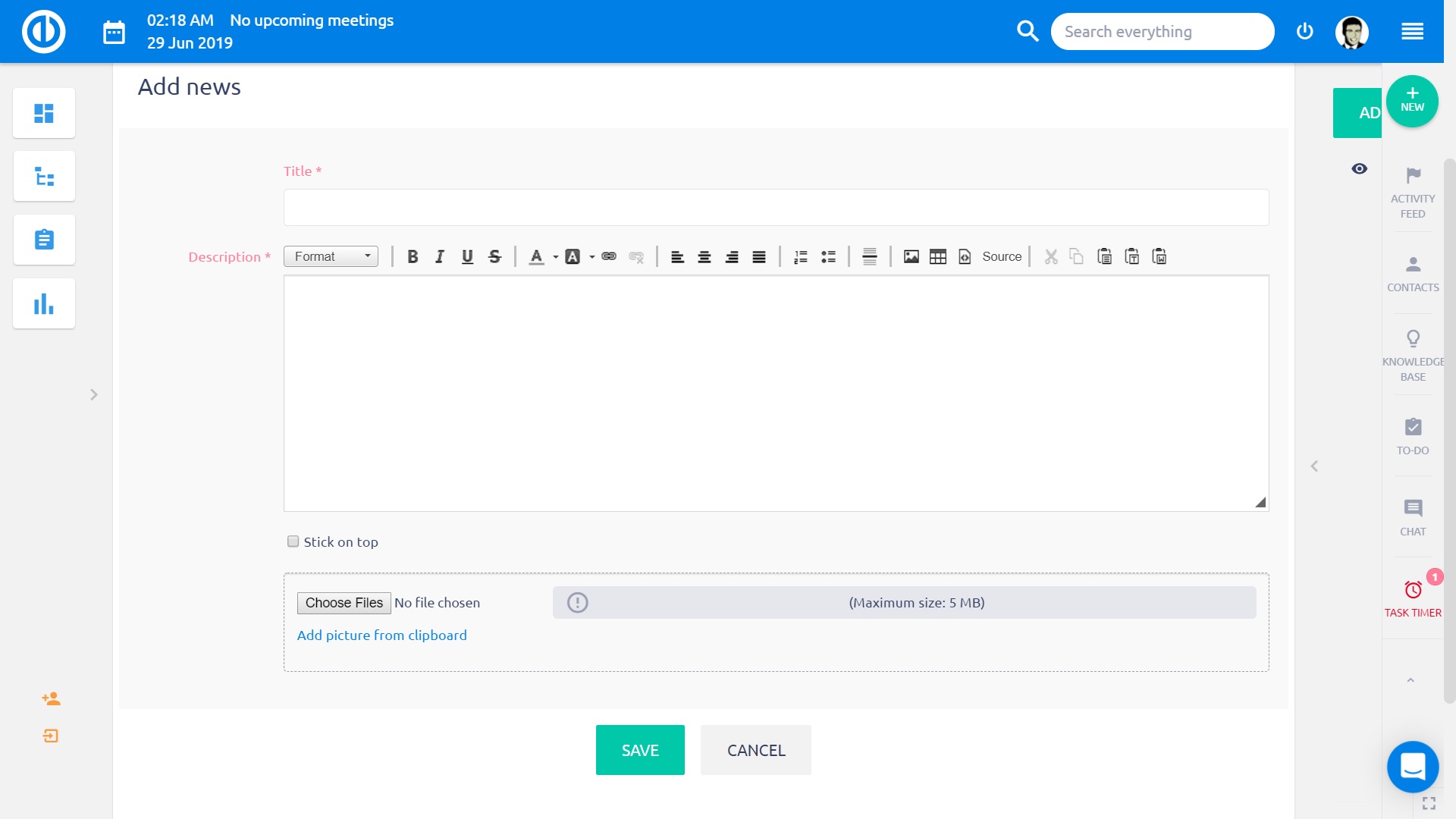Open the Activity Feed tab
The image size is (1456, 819).
coord(1413,193)
